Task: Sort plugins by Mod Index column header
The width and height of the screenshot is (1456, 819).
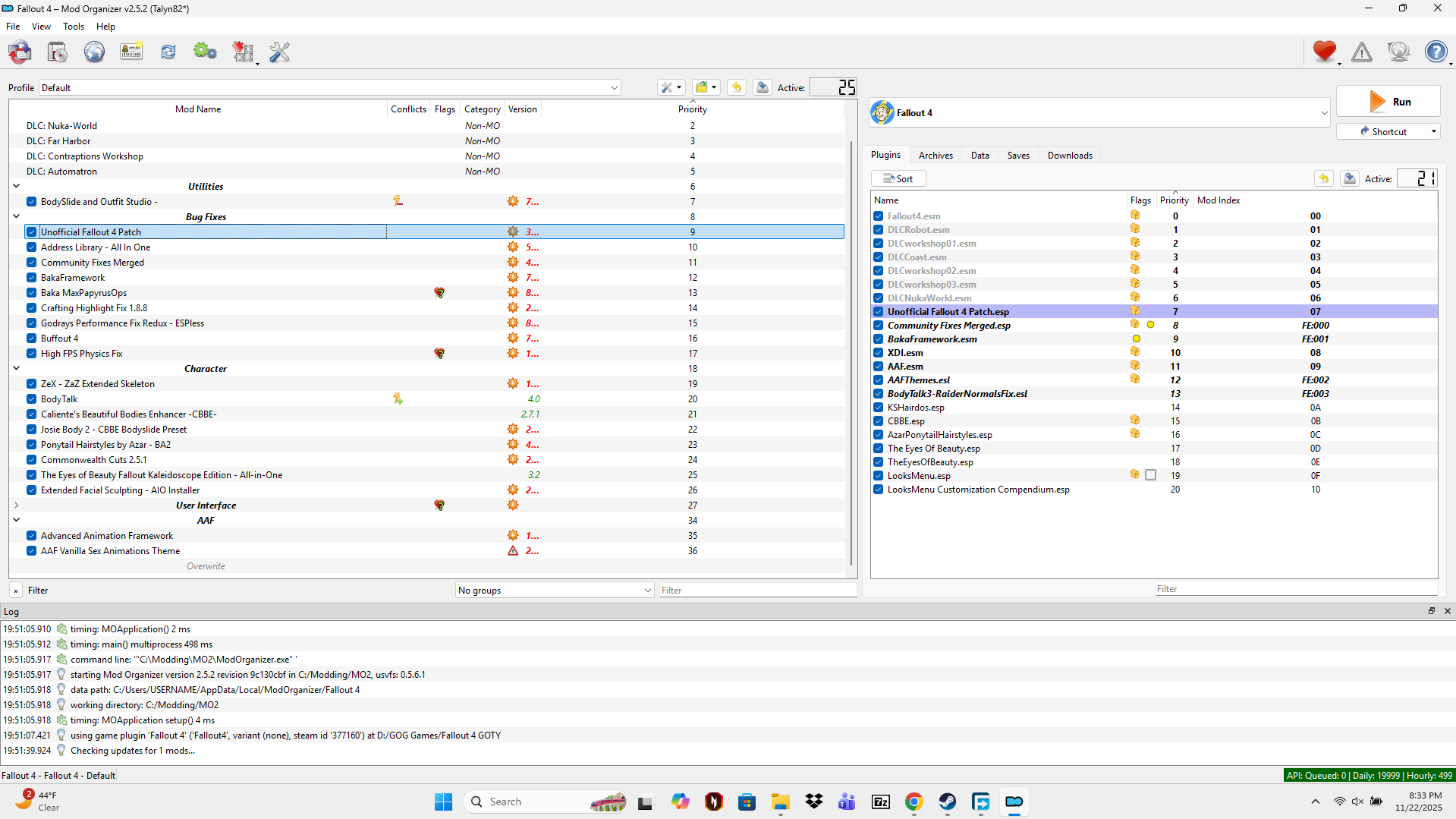Action: (1219, 200)
